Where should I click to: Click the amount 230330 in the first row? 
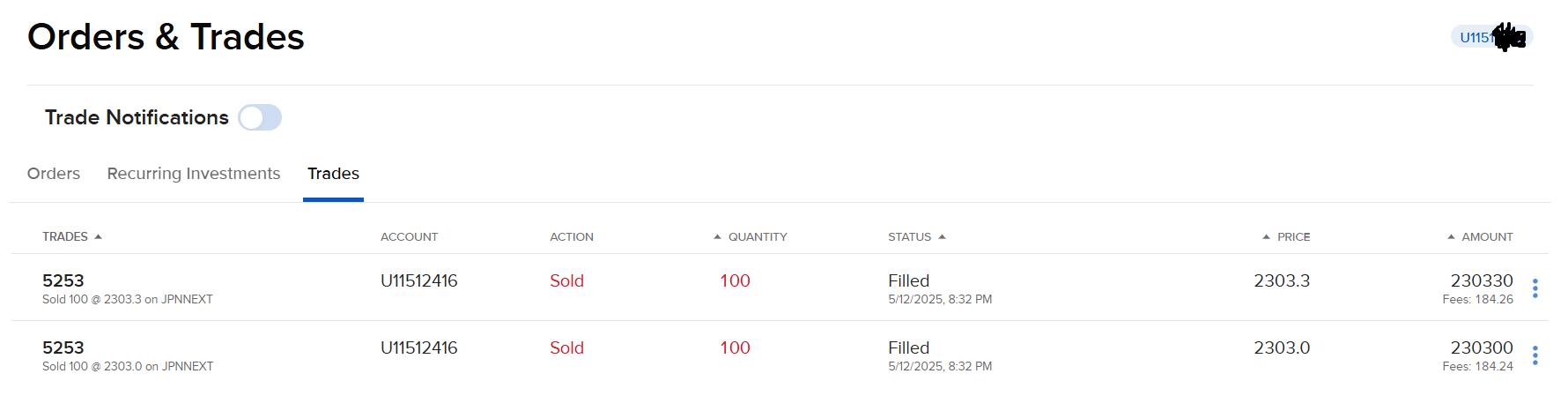[1481, 280]
